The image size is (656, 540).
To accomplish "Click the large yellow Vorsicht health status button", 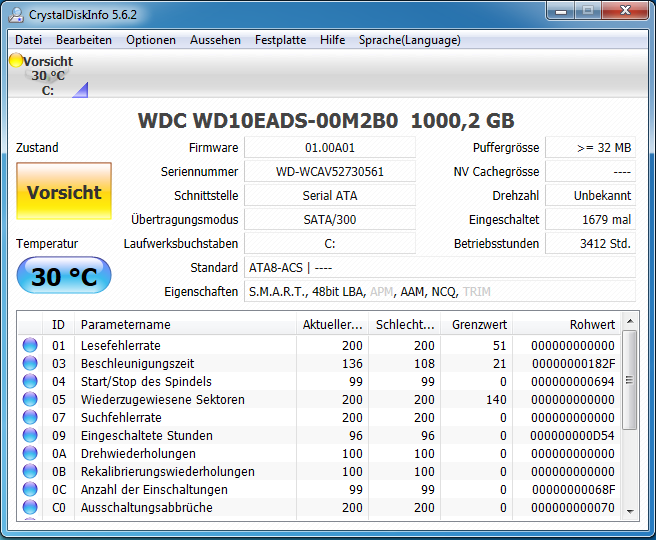I will [64, 191].
